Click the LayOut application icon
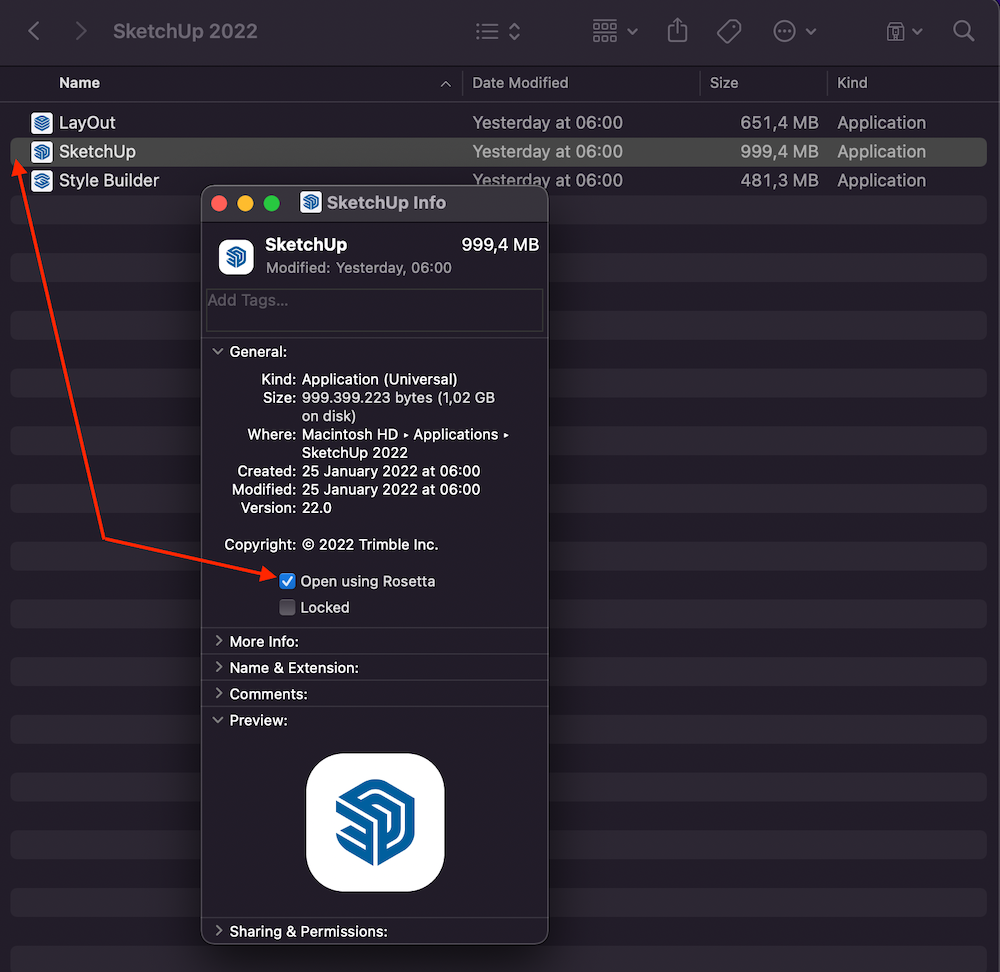Viewport: 1000px width, 972px height. 42,123
